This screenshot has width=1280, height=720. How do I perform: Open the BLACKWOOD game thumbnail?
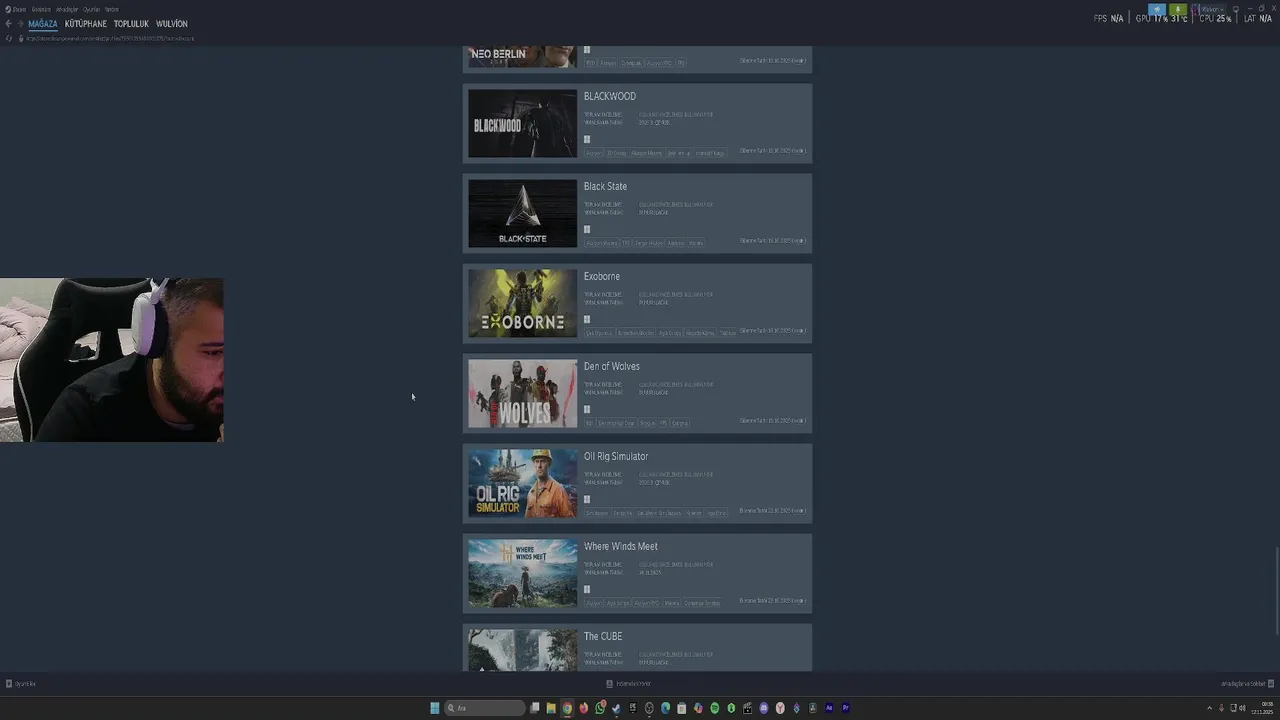[523, 123]
